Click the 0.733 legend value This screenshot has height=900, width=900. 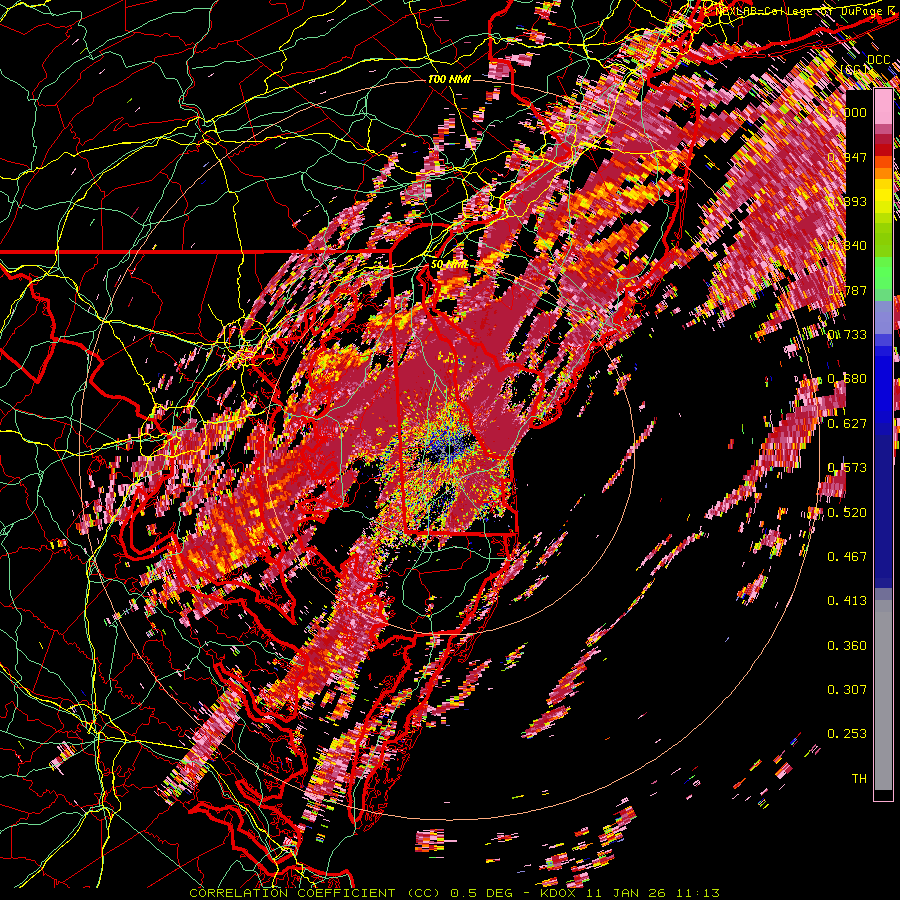(847, 334)
